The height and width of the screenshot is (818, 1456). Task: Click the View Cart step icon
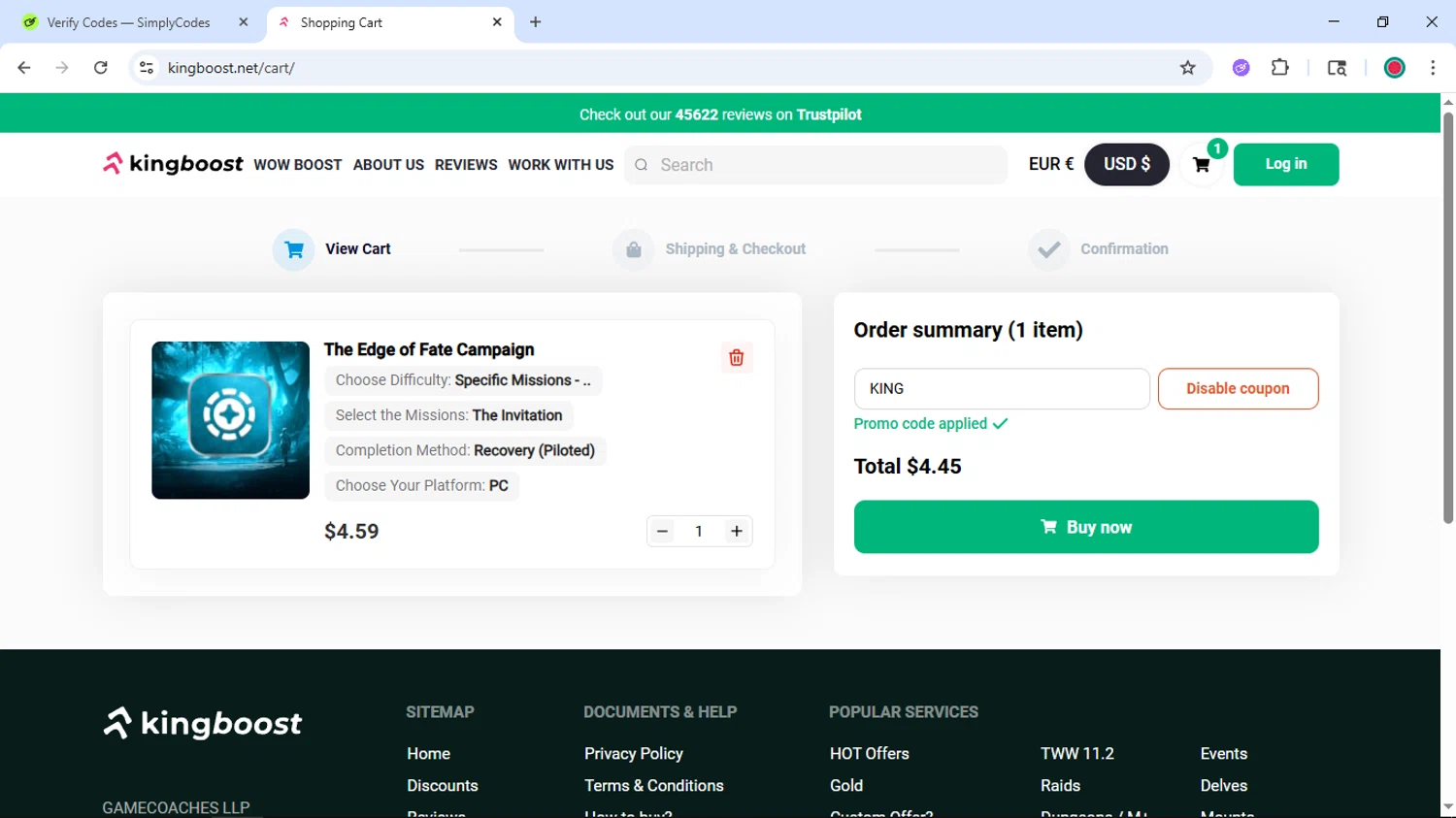[294, 249]
